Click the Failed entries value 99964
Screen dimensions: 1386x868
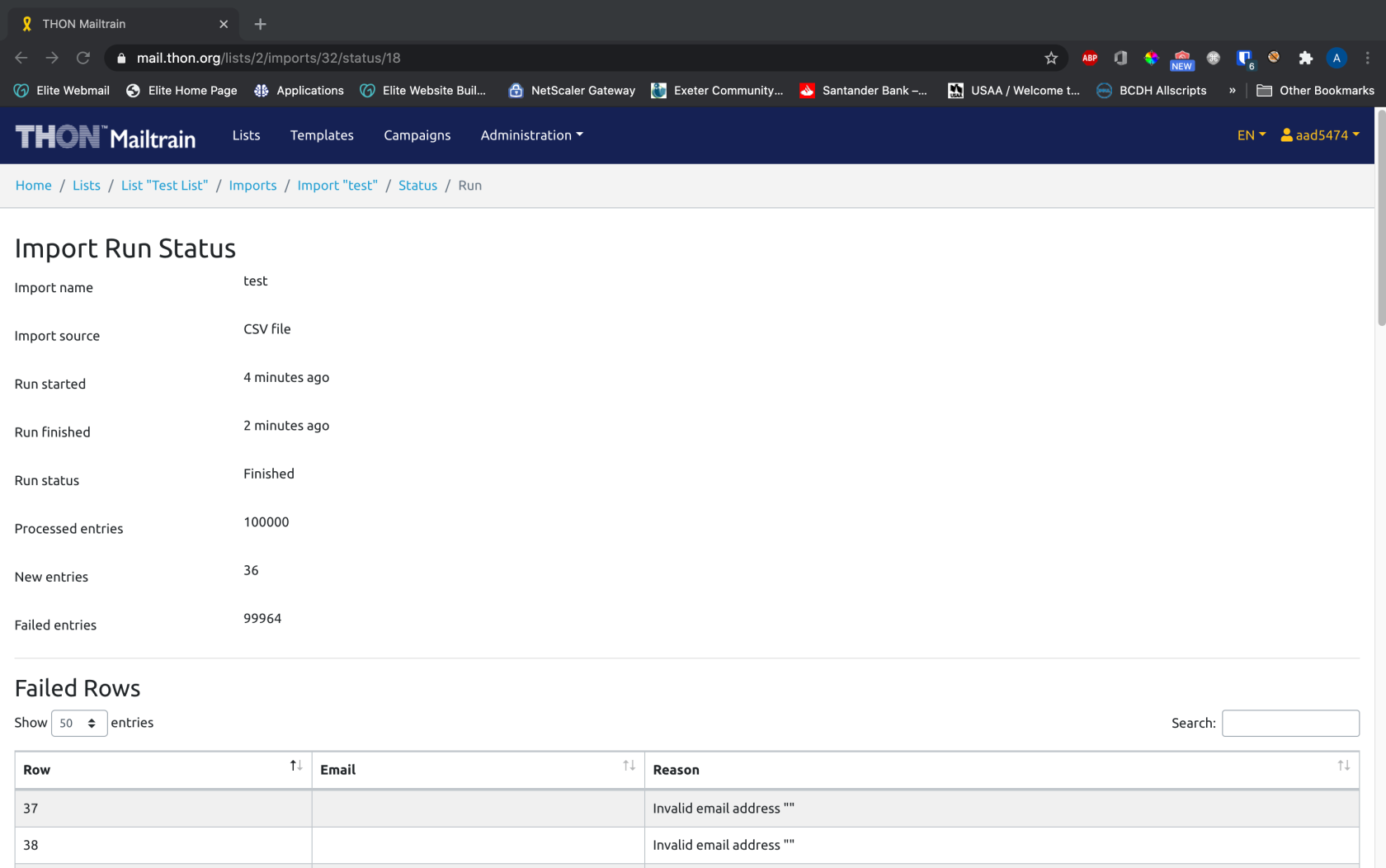pyautogui.click(x=262, y=618)
